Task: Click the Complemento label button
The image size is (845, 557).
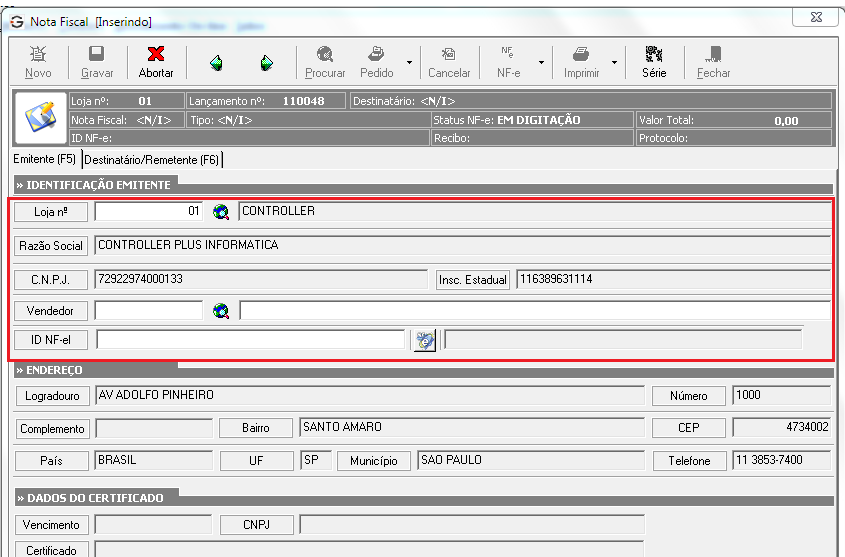Action: 52,429
